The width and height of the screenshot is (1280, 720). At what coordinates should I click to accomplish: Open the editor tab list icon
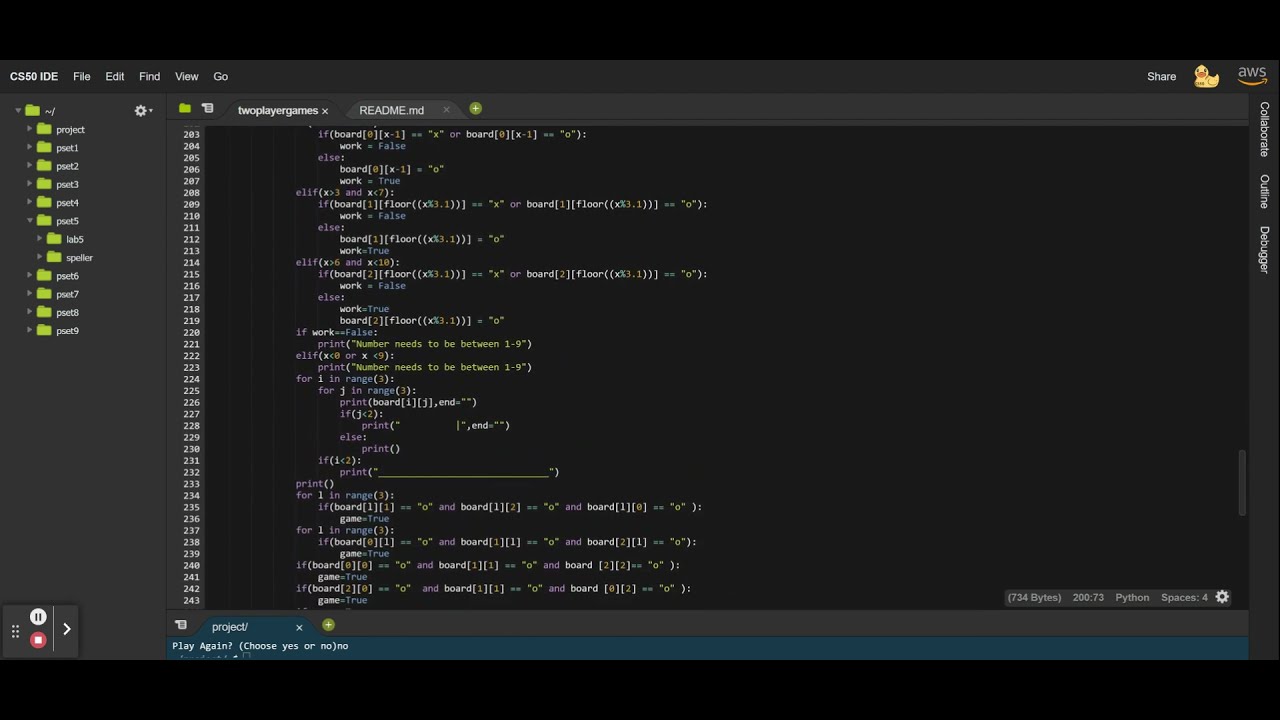[x=207, y=108]
